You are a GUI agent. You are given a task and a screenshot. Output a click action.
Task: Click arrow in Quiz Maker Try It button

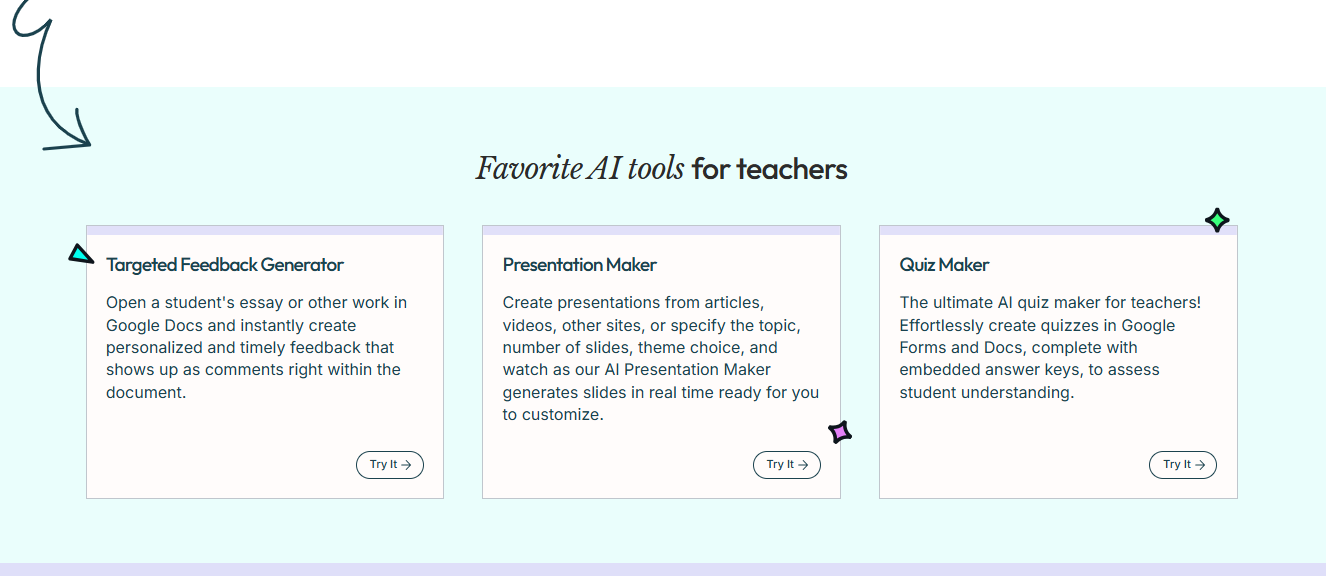(x=1199, y=465)
